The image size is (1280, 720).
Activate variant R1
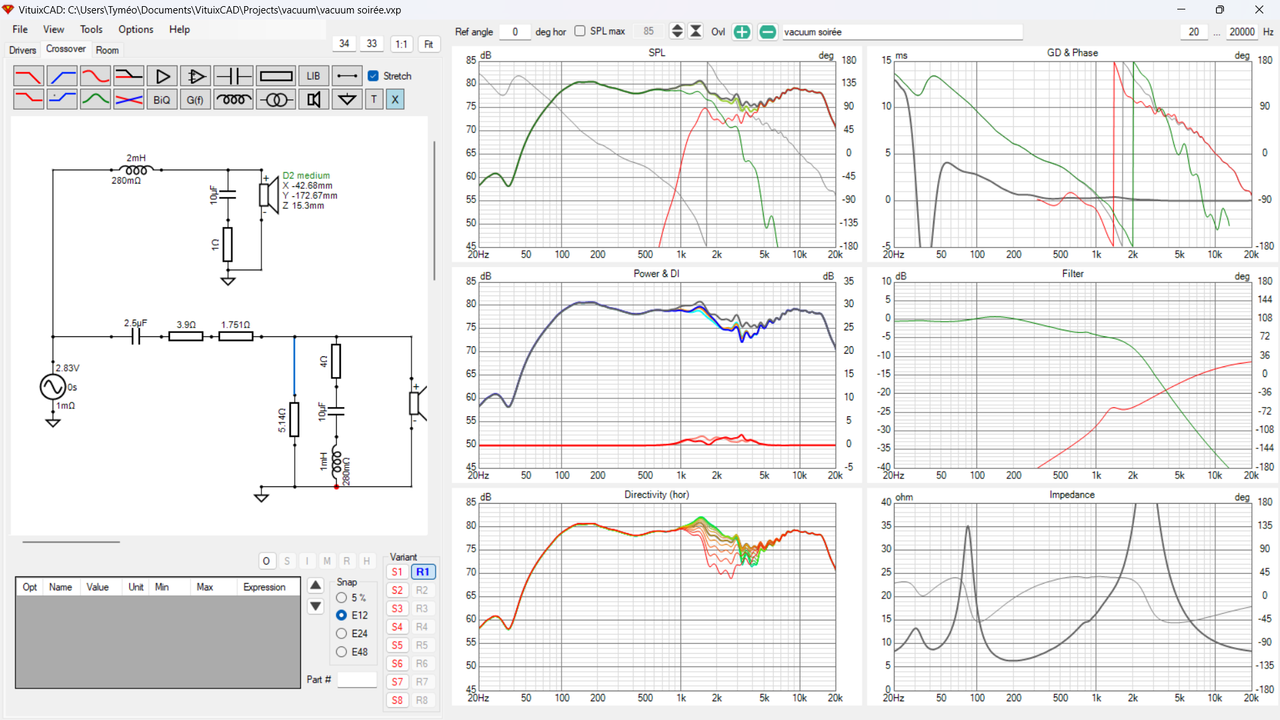coord(423,572)
